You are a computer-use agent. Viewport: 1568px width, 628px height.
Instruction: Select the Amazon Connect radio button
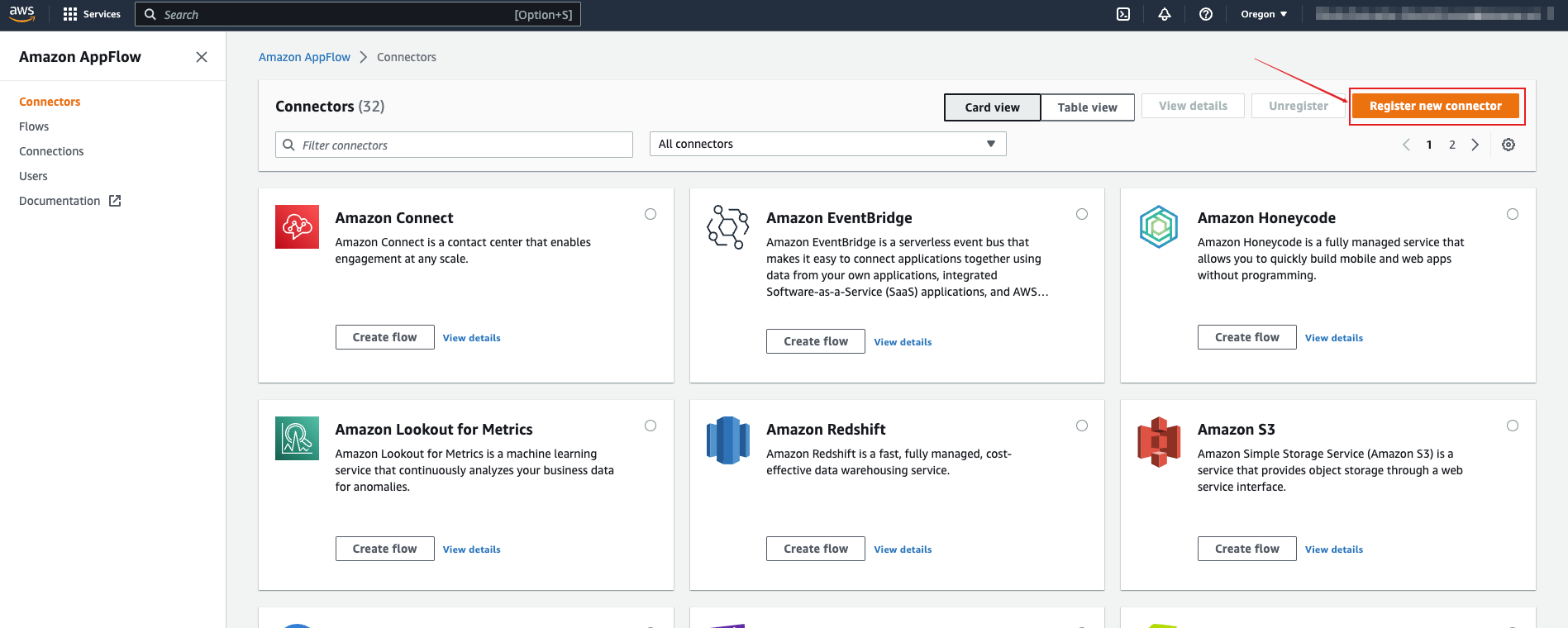pyautogui.click(x=651, y=214)
